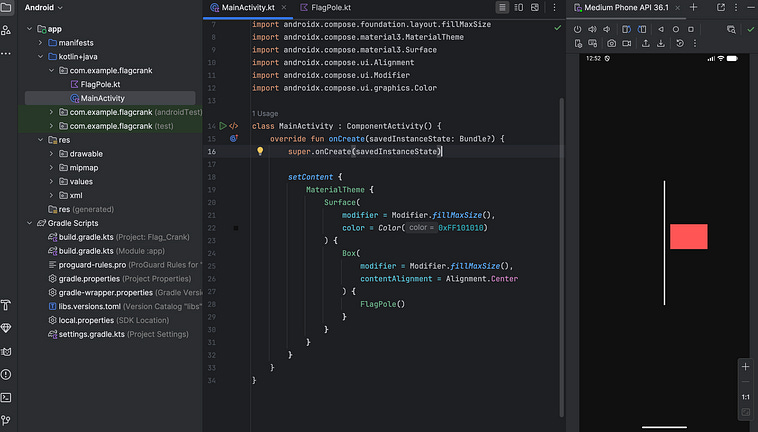Image resolution: width=758 pixels, height=432 pixels.
Task: Click the color swatch gutter on line 22
Action: [x=236, y=228]
